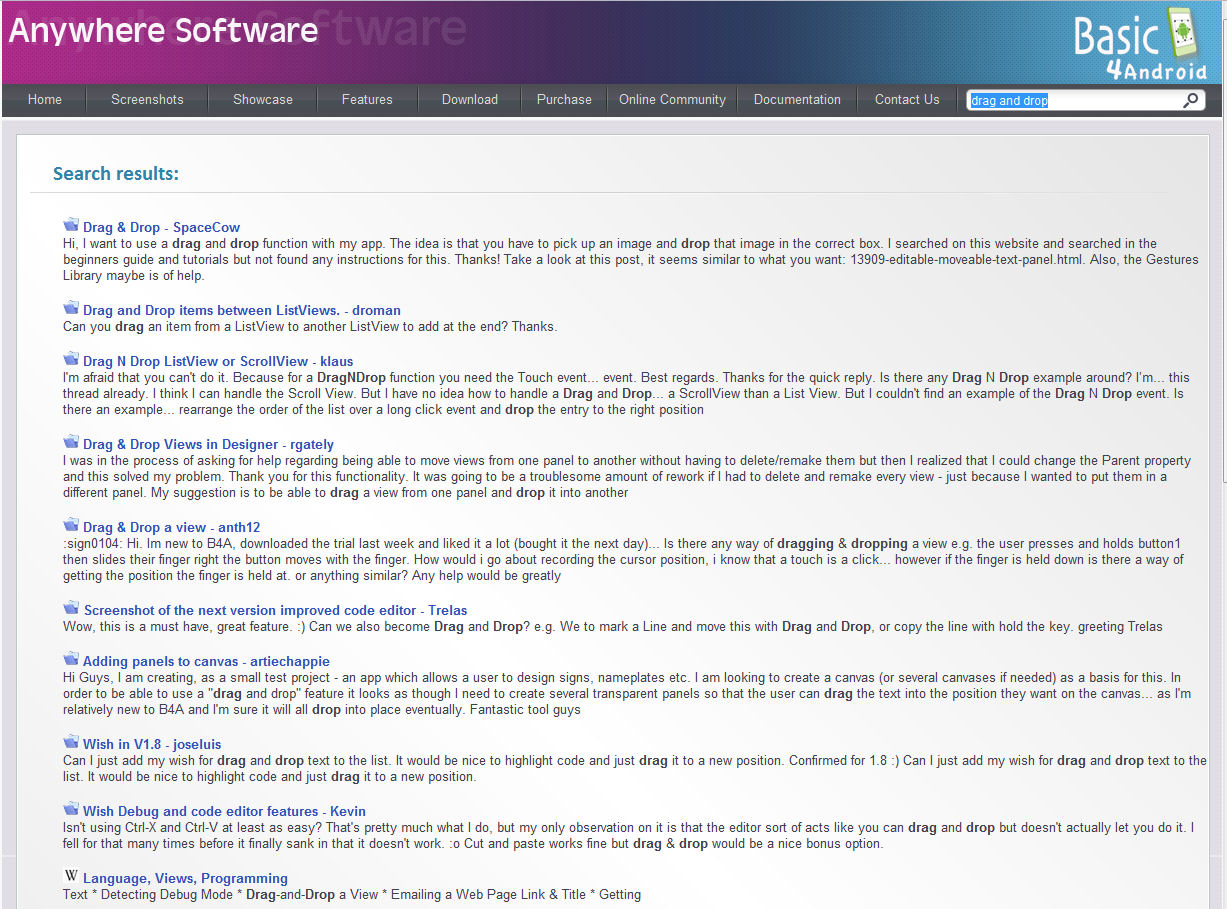Click the 'Search results:' heading
1227x909 pixels.
(x=116, y=173)
